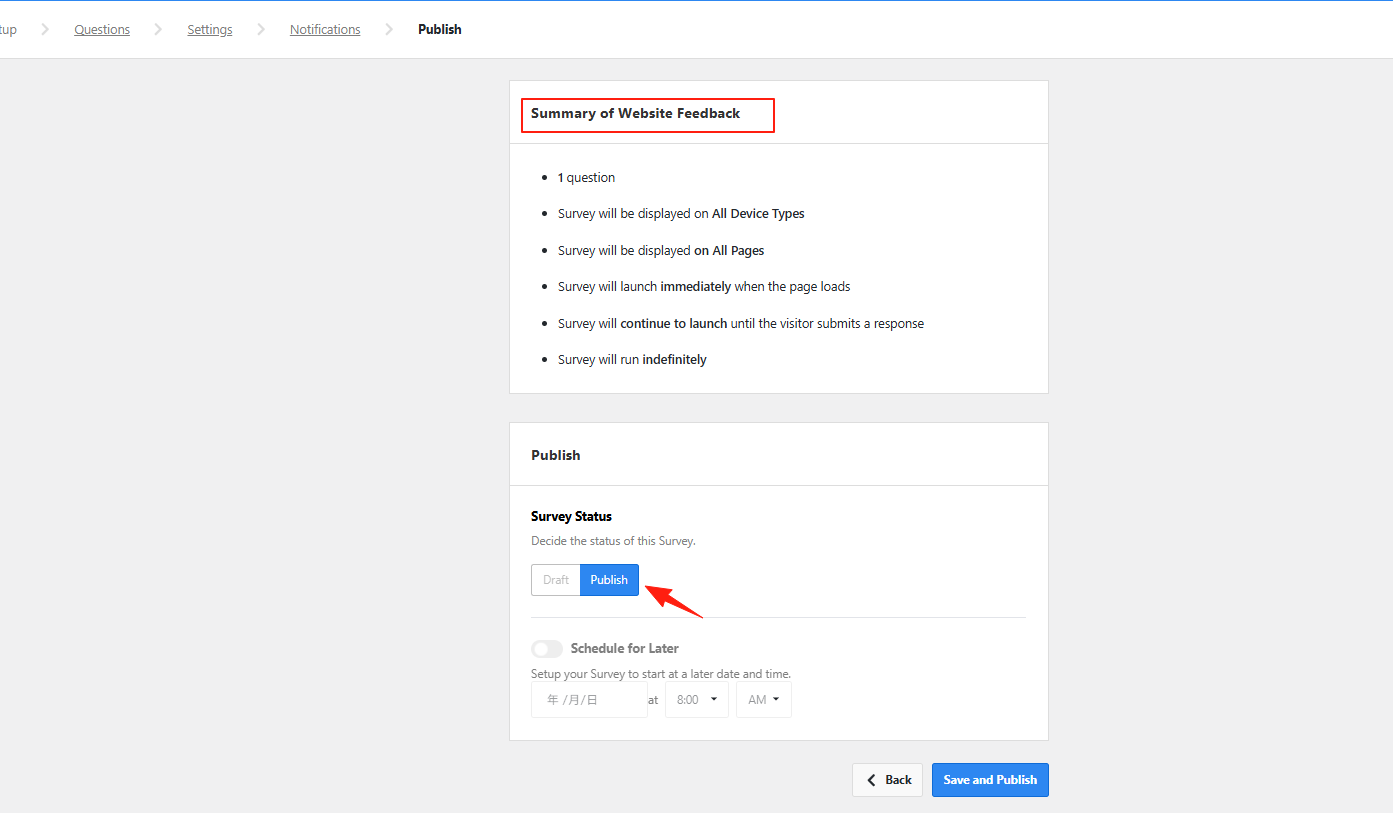Select the Publish step in breadcrumb
The height and width of the screenshot is (813, 1393).
tap(440, 30)
